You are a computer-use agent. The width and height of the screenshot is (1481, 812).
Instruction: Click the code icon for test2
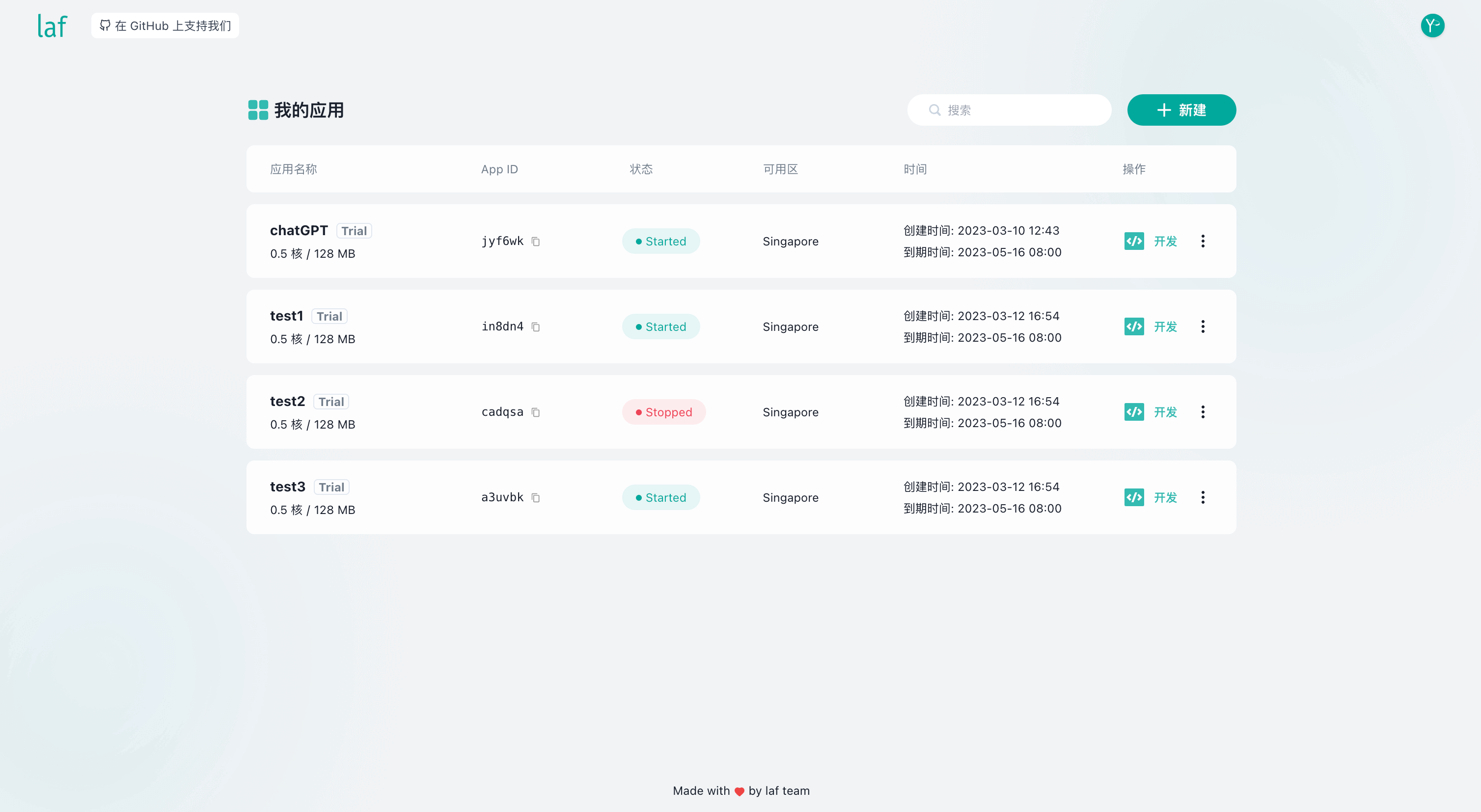point(1134,412)
